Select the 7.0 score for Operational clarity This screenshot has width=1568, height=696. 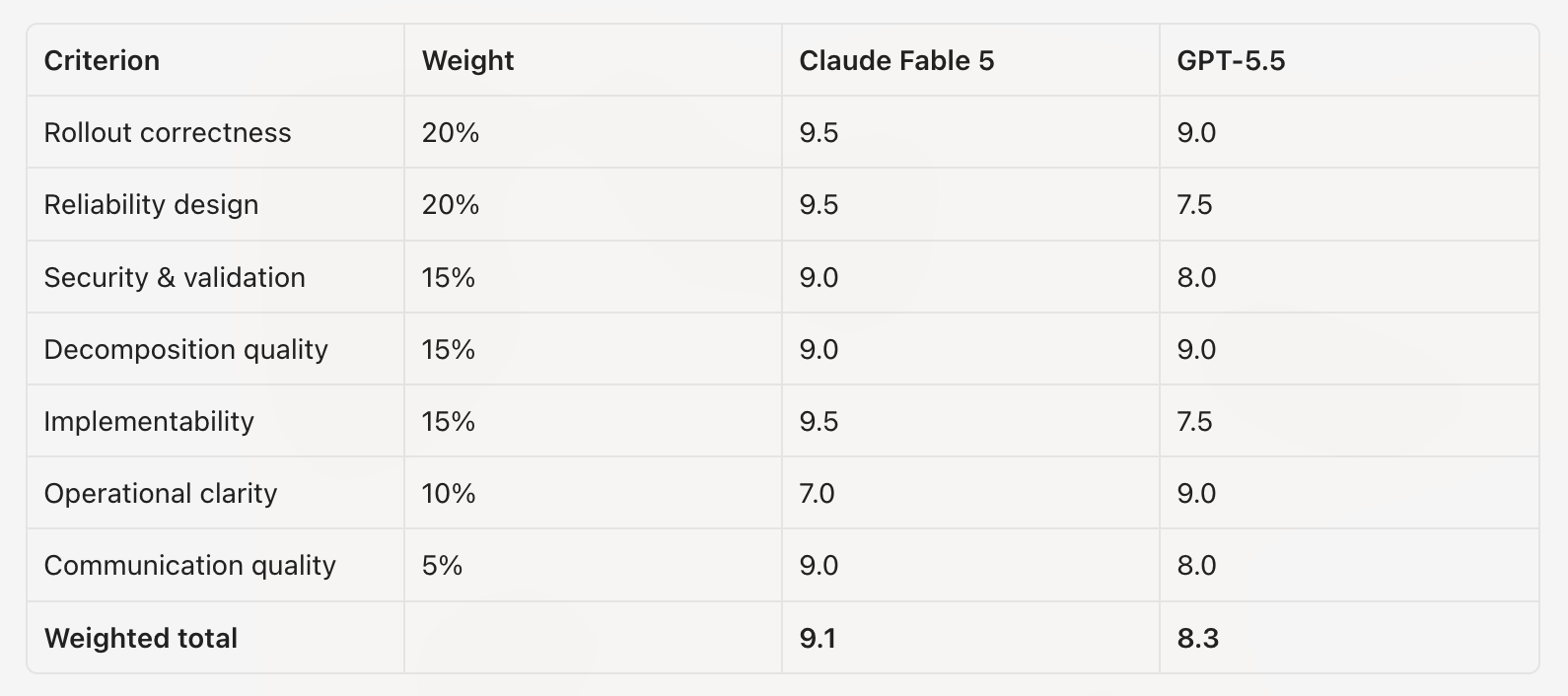point(817,493)
